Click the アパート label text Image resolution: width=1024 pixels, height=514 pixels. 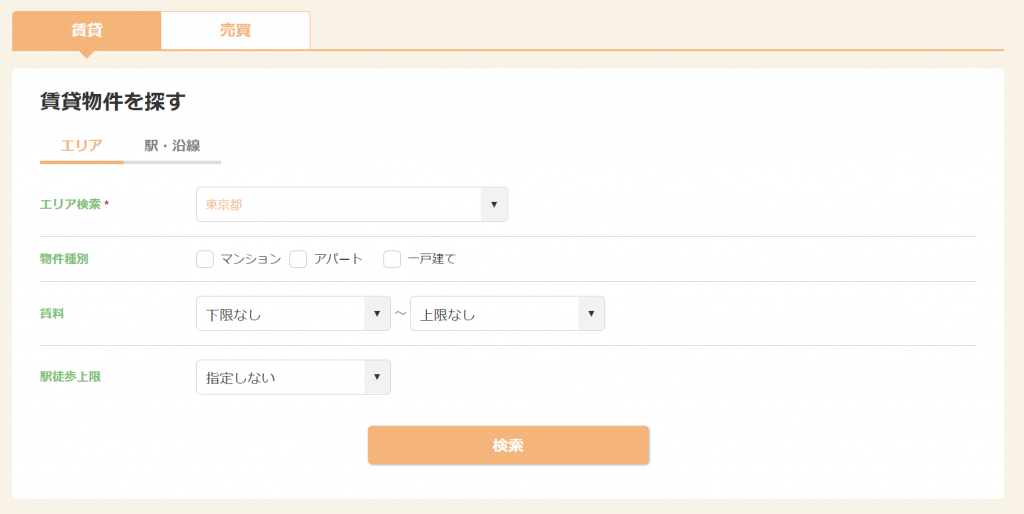pyautogui.click(x=338, y=259)
